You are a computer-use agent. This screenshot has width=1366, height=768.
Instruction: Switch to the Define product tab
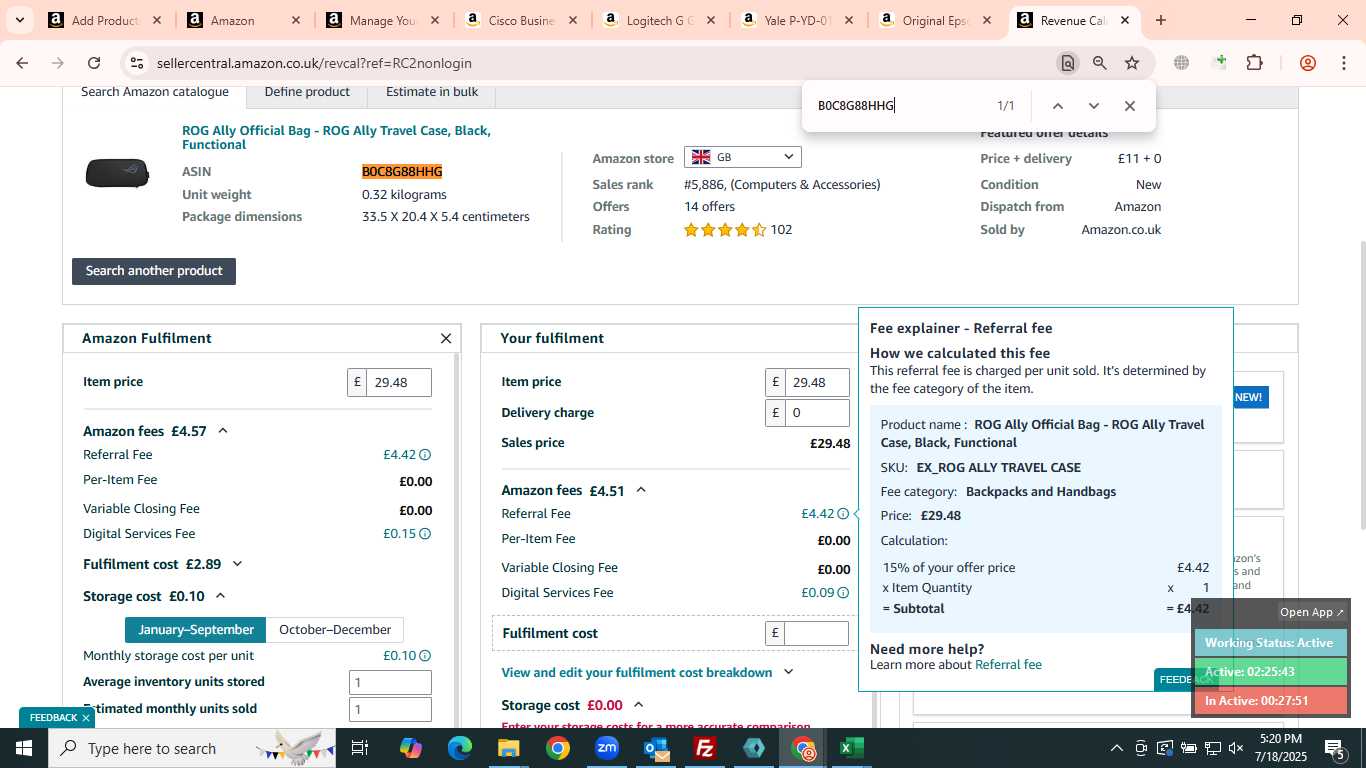(307, 92)
